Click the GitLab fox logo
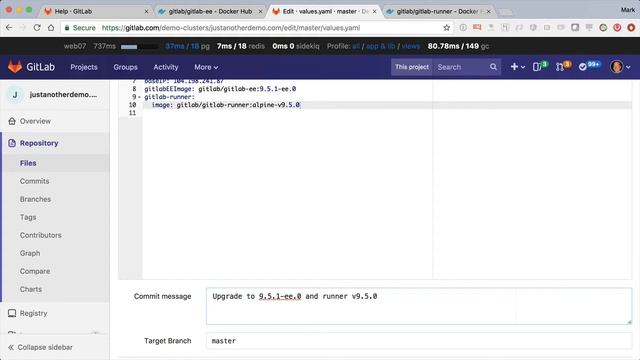The image size is (640, 360). (x=15, y=67)
